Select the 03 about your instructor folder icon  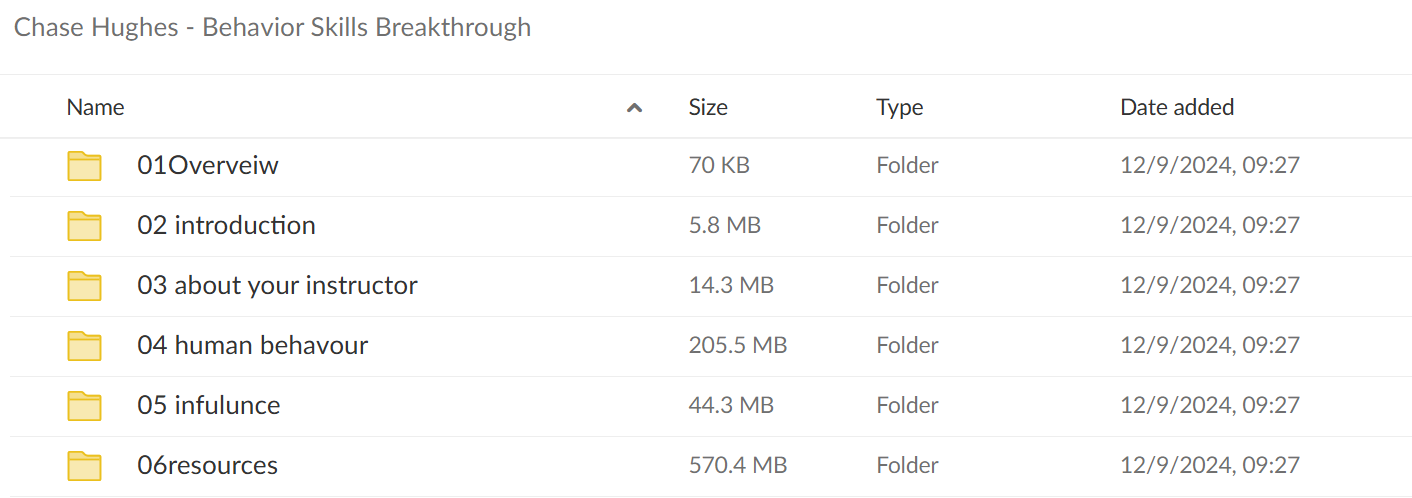click(85, 286)
